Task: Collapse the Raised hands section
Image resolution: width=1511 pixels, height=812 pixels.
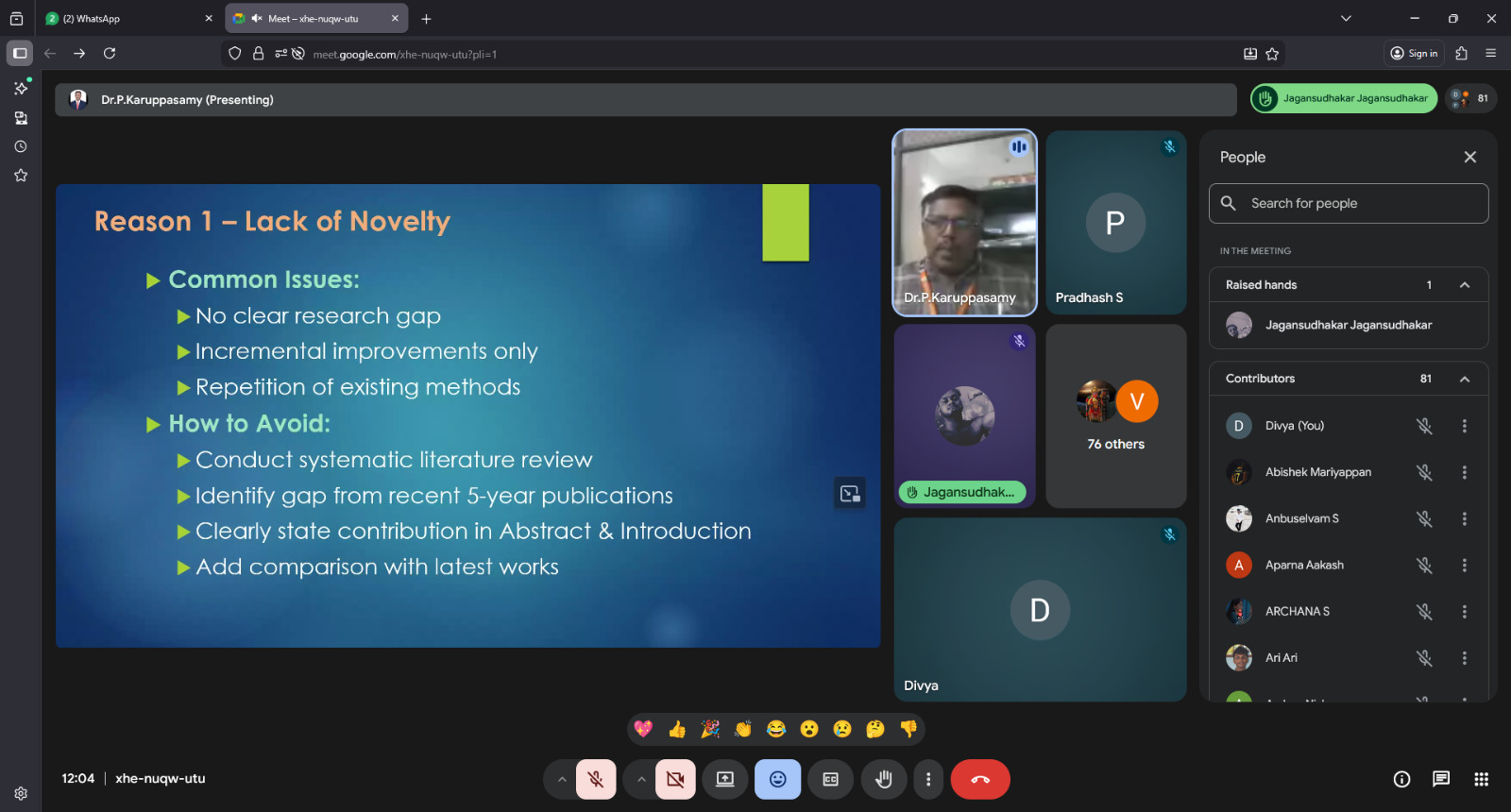Action: click(1465, 285)
